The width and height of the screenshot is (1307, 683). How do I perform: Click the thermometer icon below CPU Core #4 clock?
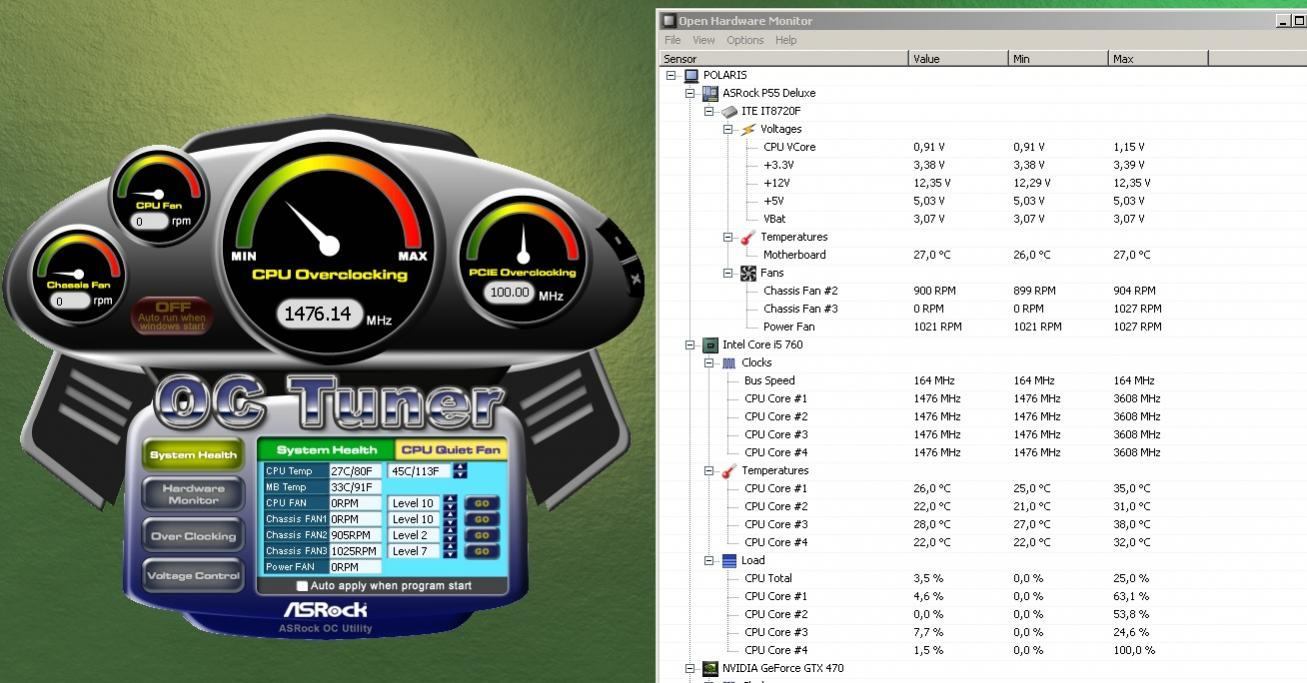coord(729,471)
